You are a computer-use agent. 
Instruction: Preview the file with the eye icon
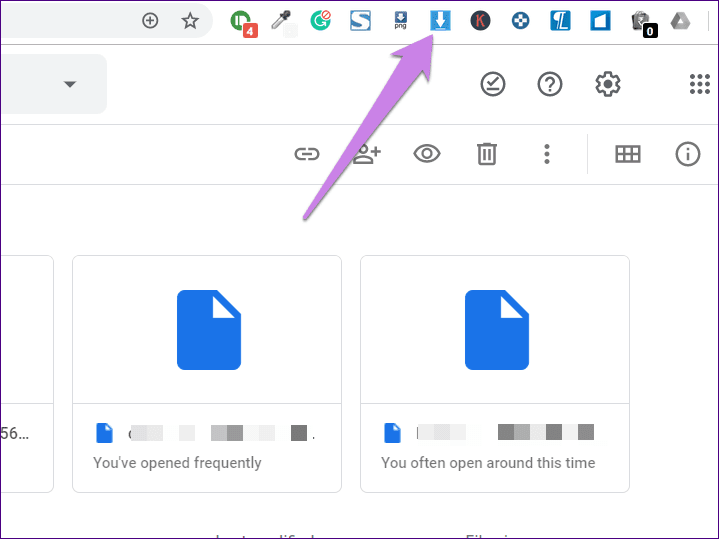pos(427,154)
